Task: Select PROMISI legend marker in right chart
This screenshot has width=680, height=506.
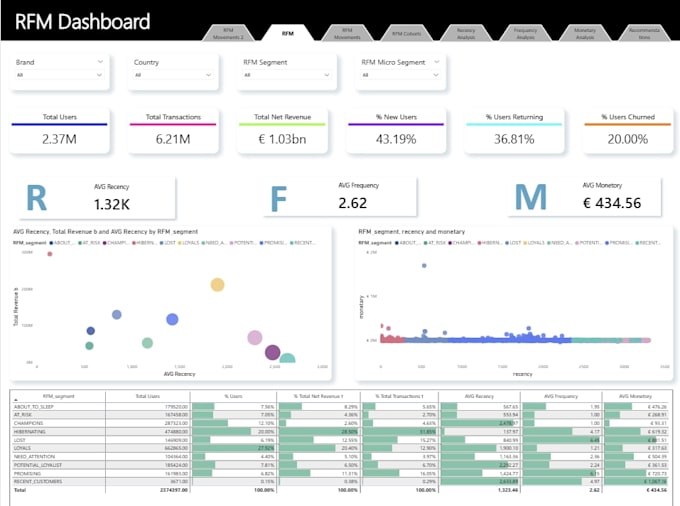Action: 607,243
